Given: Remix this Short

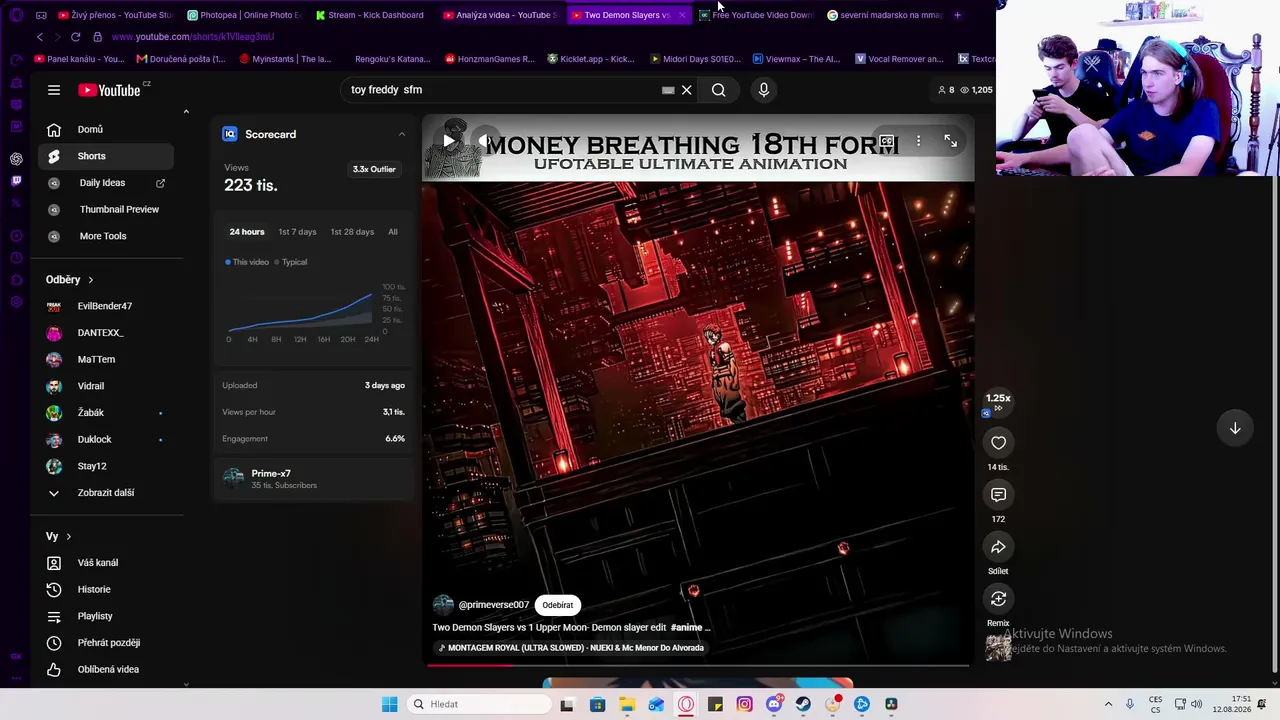Looking at the screenshot, I should (998, 599).
